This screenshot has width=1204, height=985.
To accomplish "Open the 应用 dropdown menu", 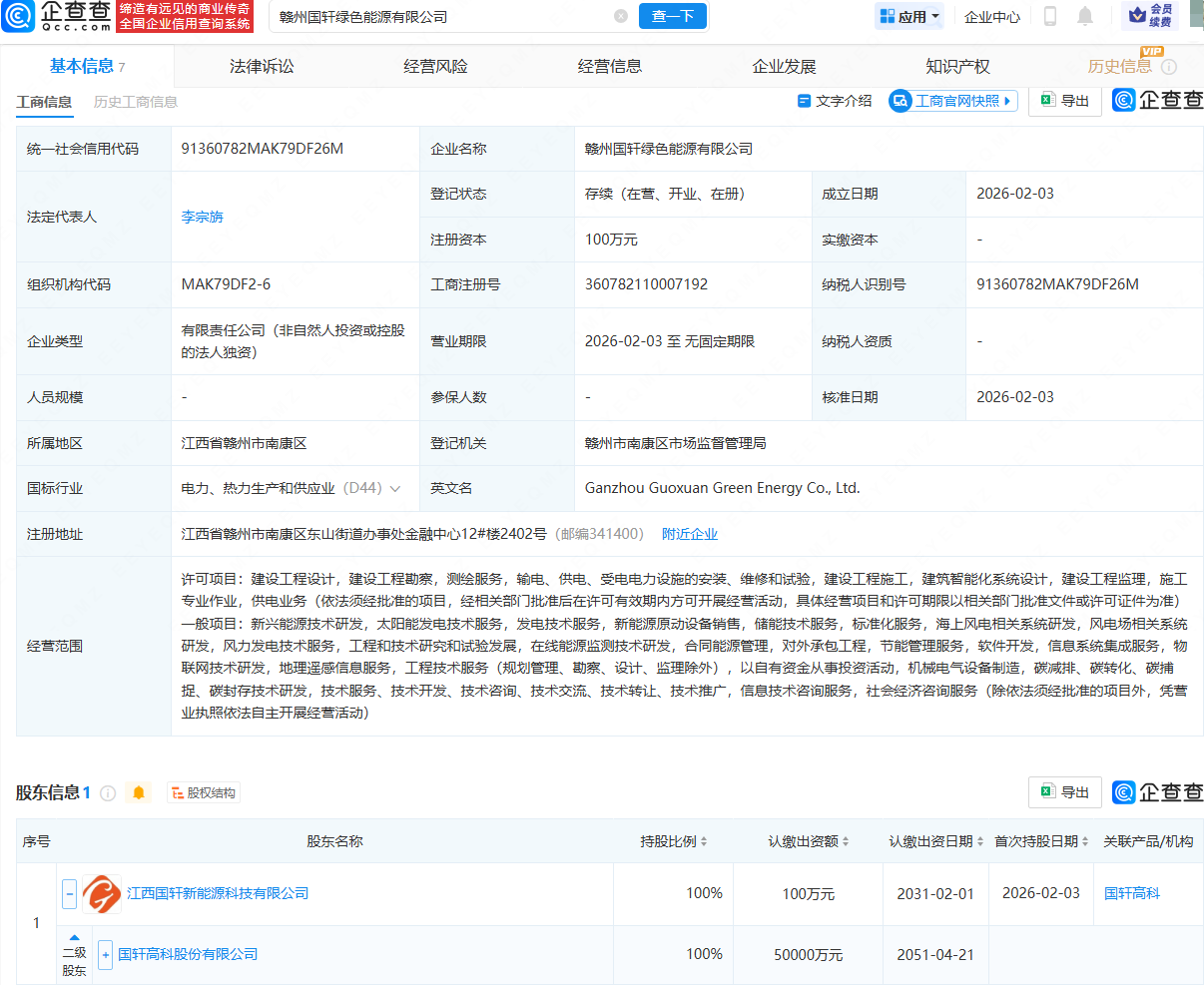I will pyautogui.click(x=909, y=17).
